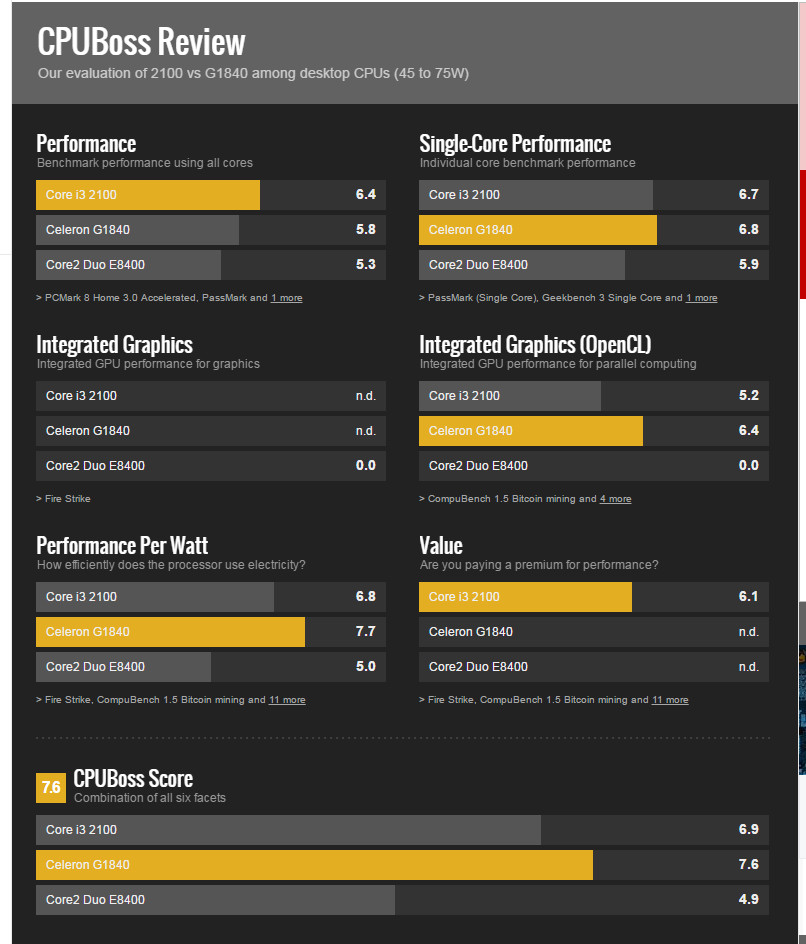Expand '11 more' benchmarks under Value
Image resolution: width=806 pixels, height=944 pixels.
tap(670, 700)
